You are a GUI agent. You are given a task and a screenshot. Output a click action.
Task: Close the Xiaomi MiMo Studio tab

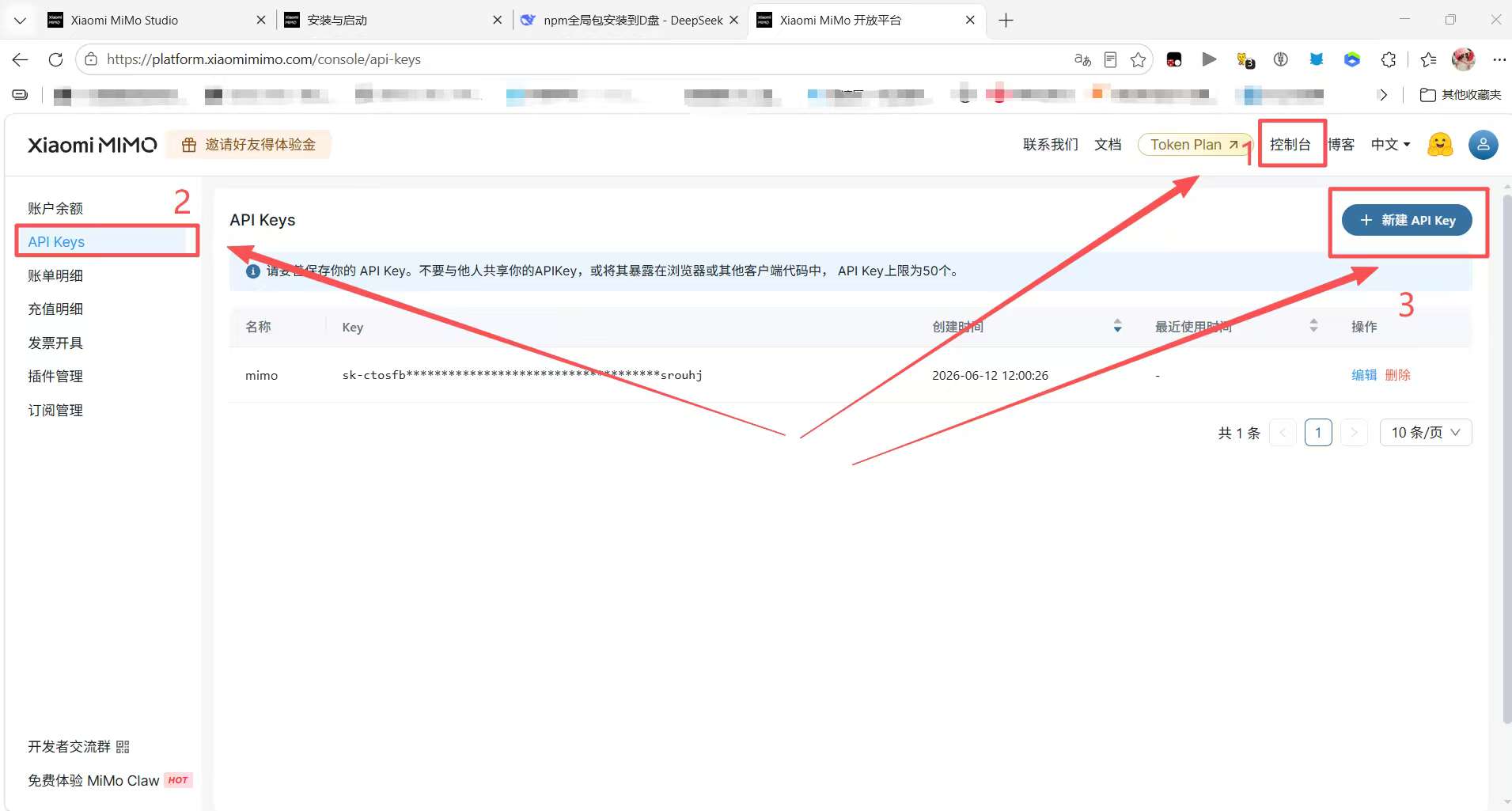coord(261,21)
